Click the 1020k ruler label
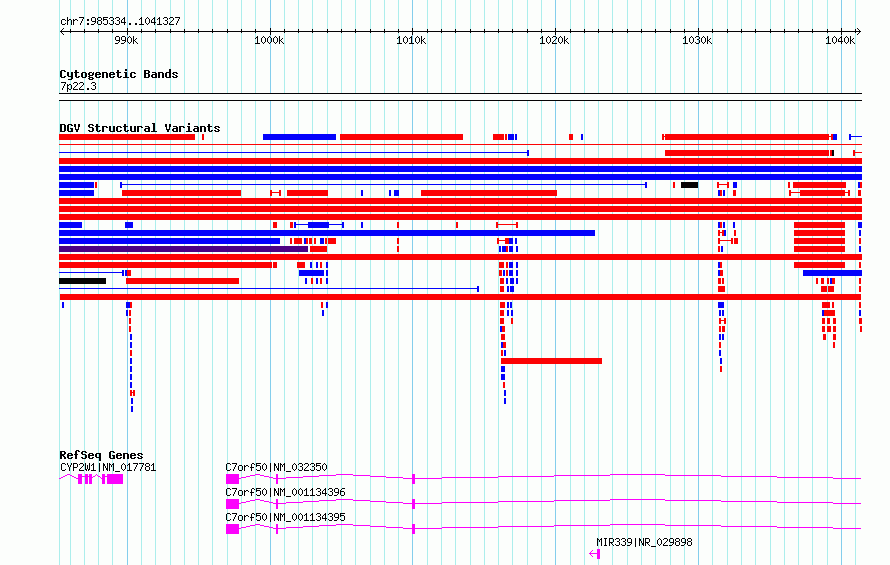890x565 pixels. point(555,40)
